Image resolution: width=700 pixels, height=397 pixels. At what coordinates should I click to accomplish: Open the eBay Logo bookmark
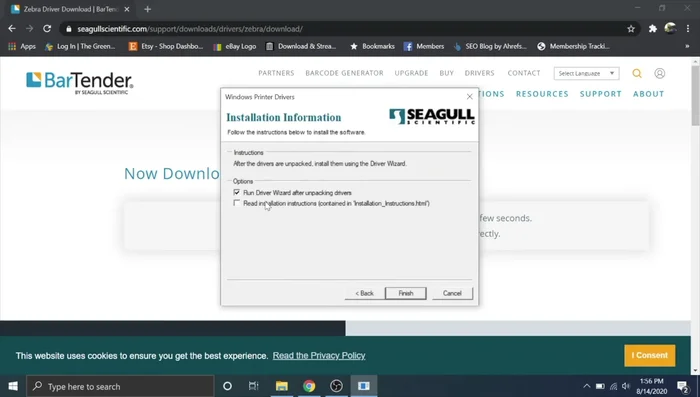(235, 46)
